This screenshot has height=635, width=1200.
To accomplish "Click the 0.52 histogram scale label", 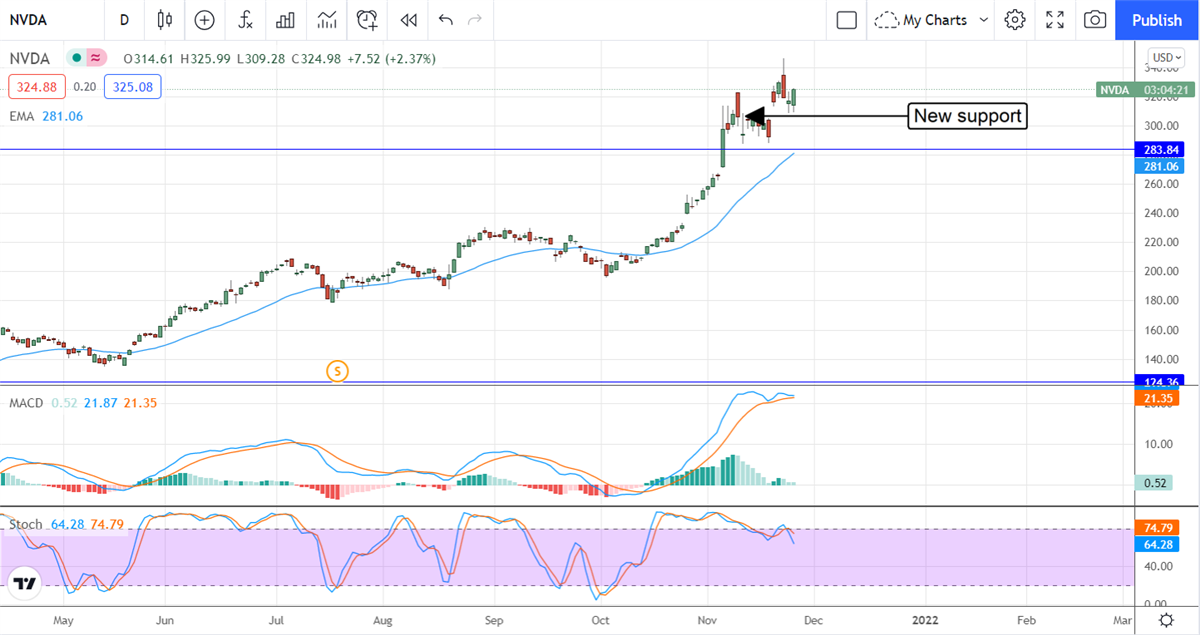I will click(1156, 484).
